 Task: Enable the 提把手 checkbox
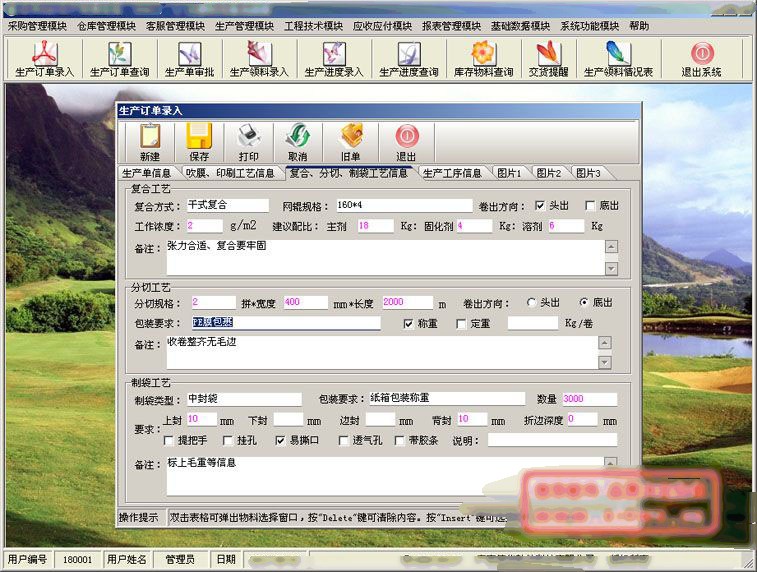pos(168,440)
